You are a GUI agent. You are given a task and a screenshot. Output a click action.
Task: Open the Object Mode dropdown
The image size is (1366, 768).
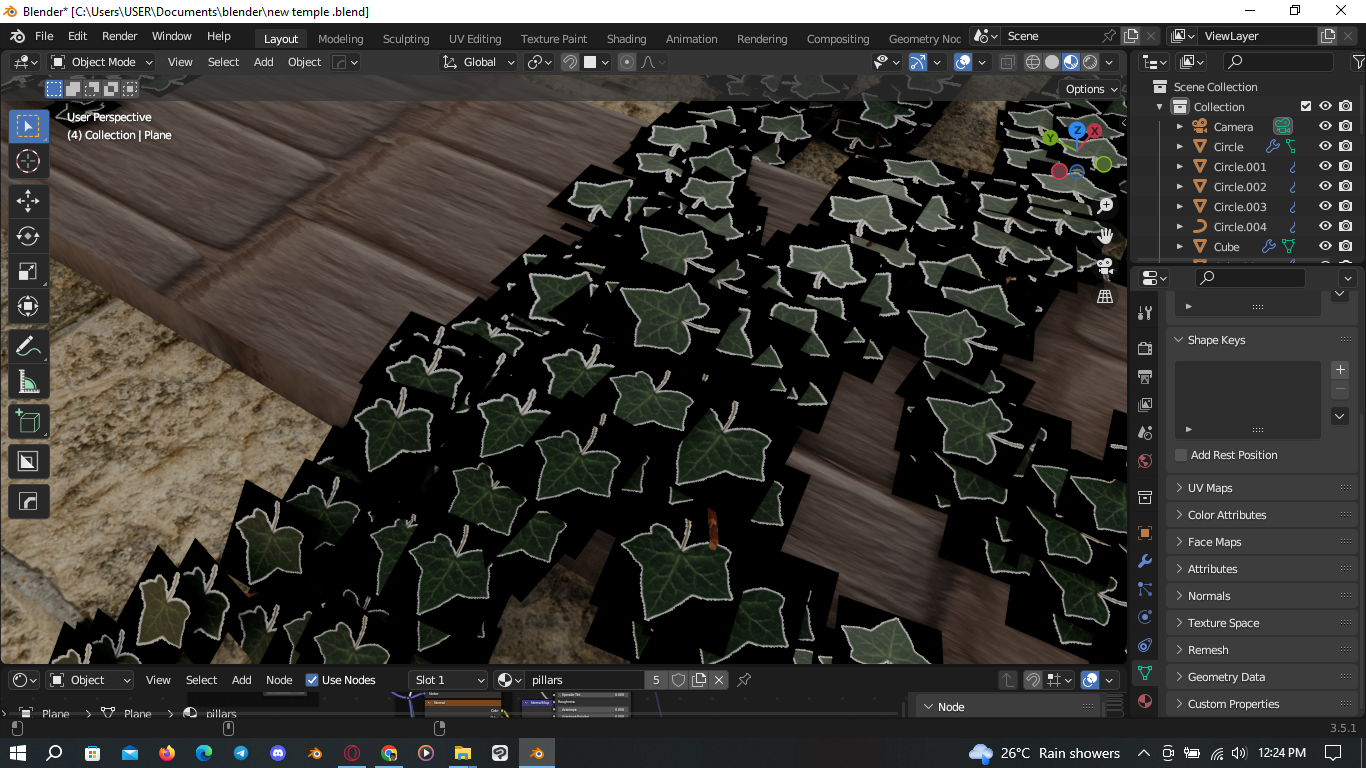pyautogui.click(x=102, y=62)
